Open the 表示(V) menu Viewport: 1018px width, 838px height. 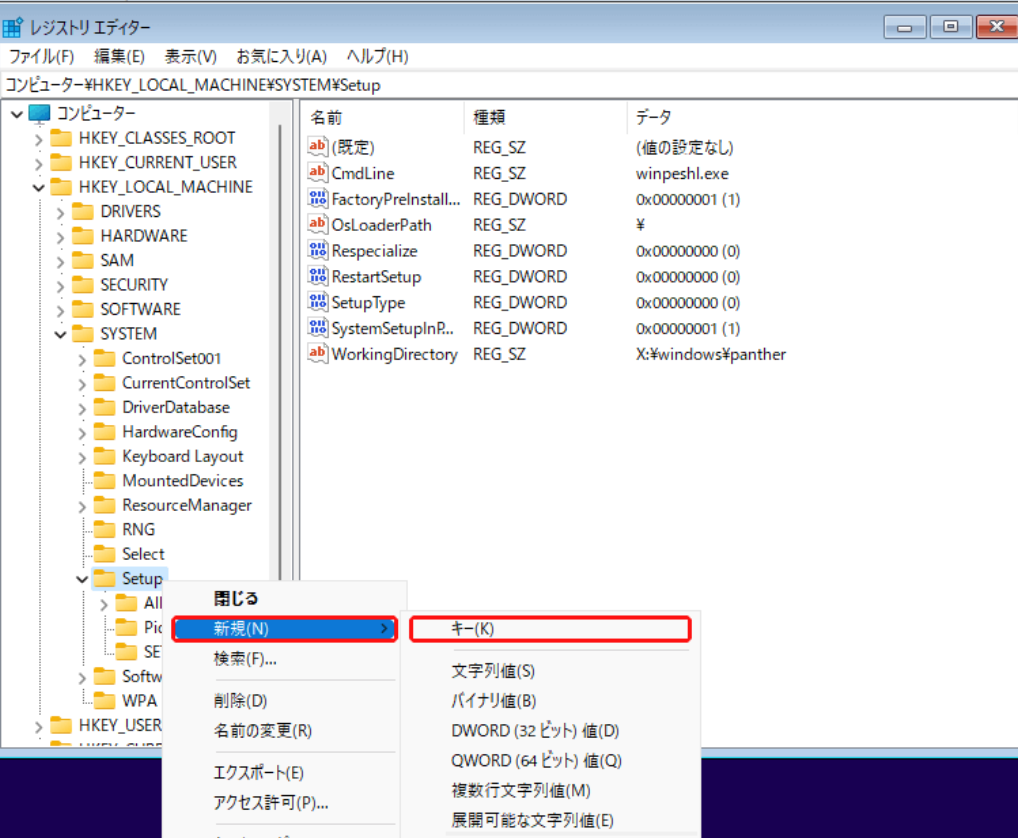pos(191,56)
